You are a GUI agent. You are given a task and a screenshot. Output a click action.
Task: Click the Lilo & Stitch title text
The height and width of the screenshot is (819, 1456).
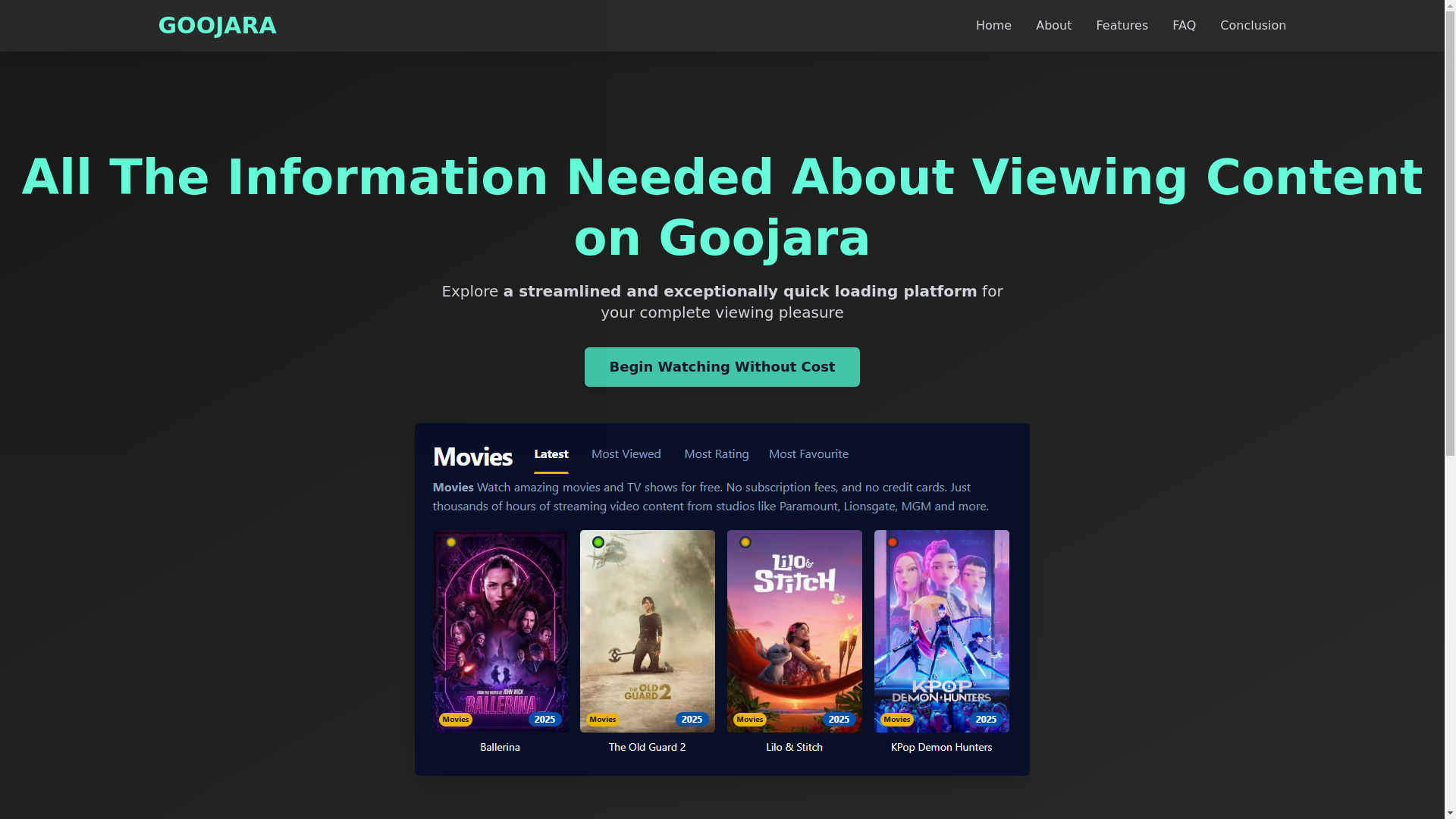(795, 748)
